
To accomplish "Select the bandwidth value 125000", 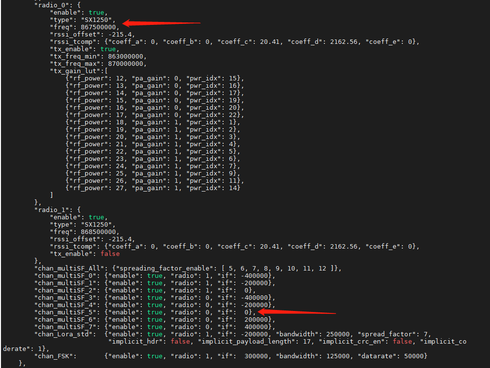I will coord(338,356).
